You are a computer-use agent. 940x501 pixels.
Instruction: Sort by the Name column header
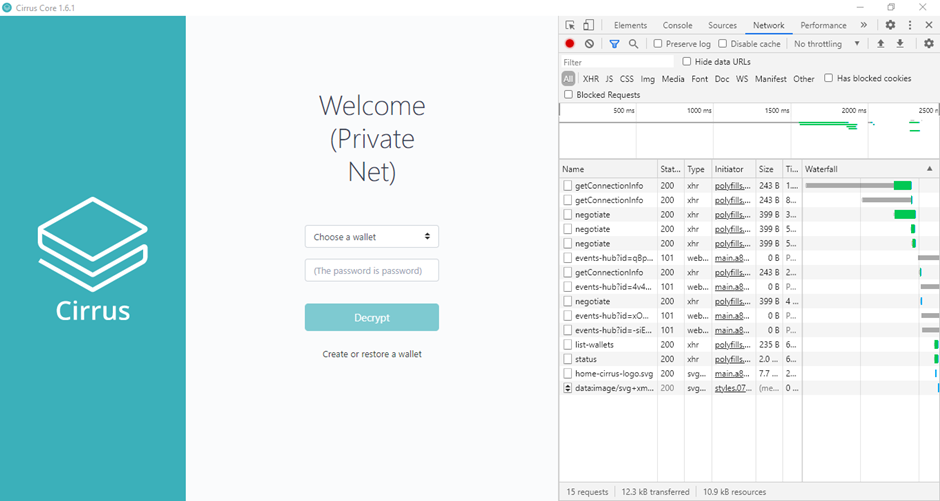[608, 169]
